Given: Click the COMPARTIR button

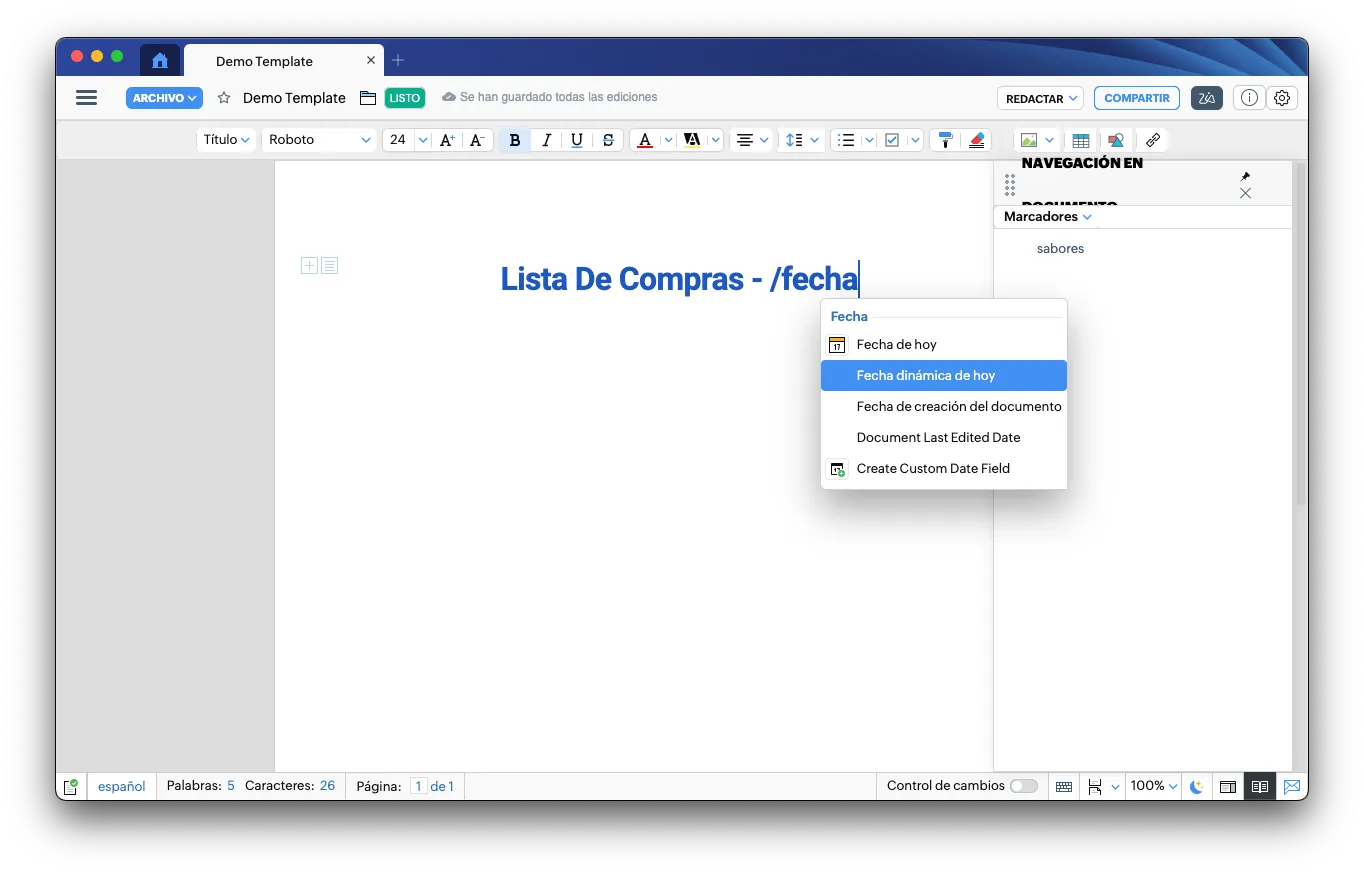Looking at the screenshot, I should pyautogui.click(x=1136, y=98).
